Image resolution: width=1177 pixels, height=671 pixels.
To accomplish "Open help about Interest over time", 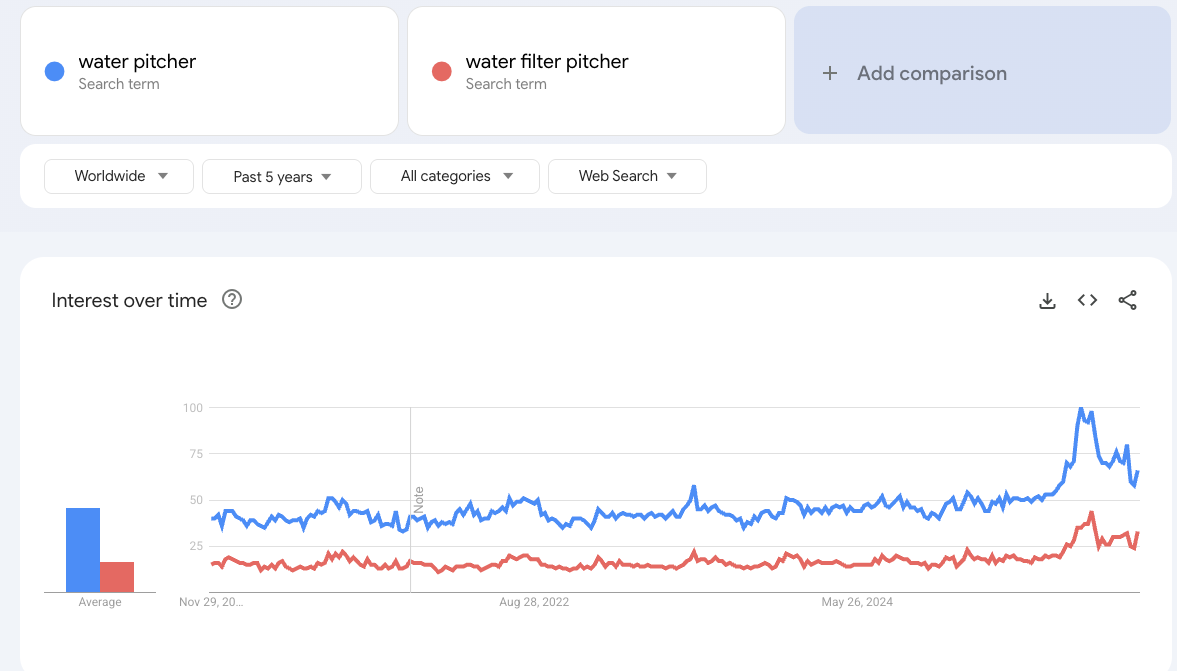I will (231, 299).
